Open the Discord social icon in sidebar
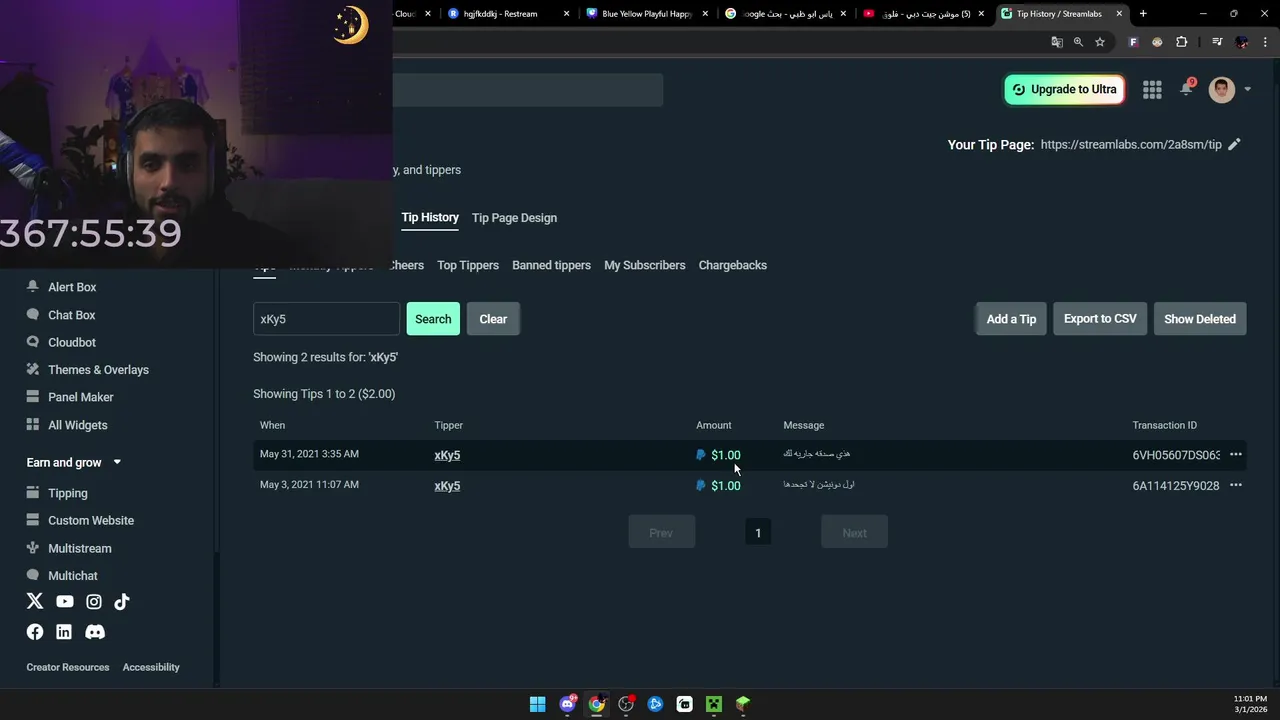 coord(95,632)
